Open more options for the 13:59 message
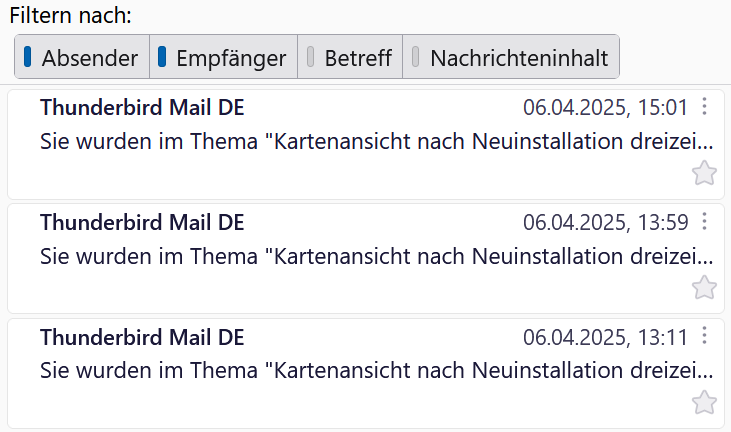Viewport: 731px width, 432px height. click(705, 222)
